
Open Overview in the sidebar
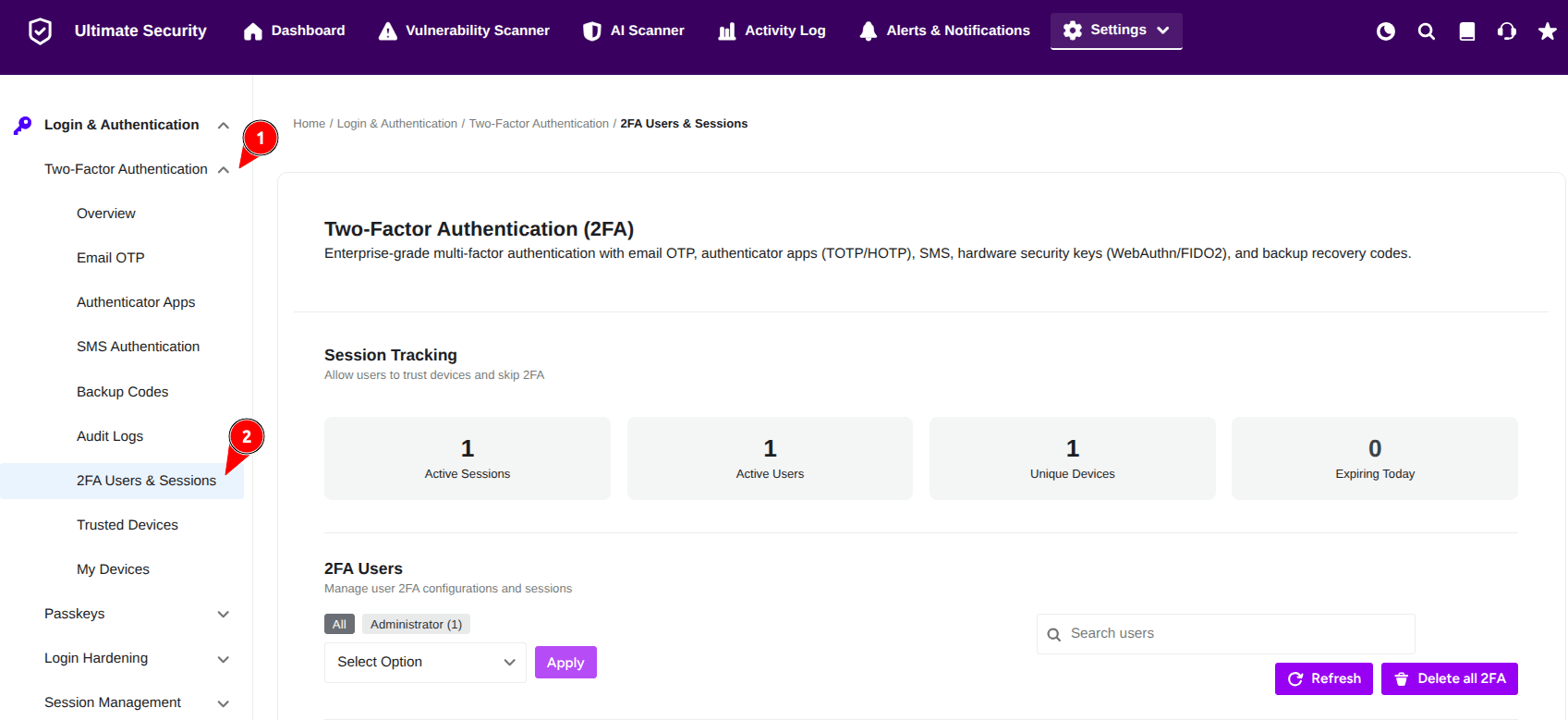pos(106,214)
